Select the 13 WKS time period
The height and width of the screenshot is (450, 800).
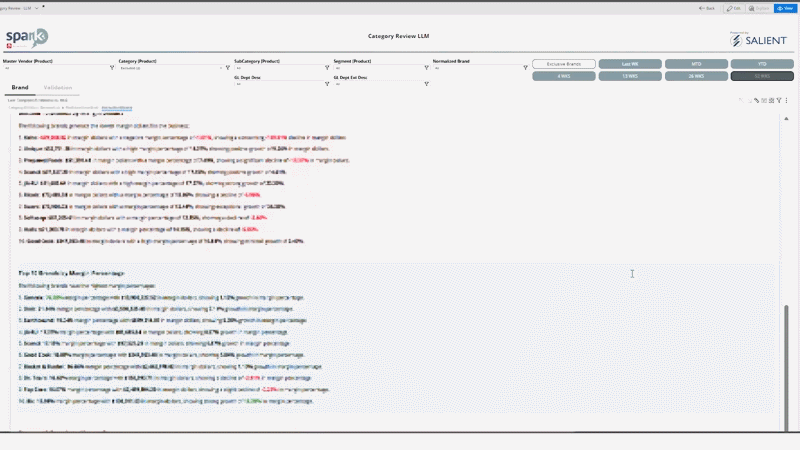tap(630, 76)
